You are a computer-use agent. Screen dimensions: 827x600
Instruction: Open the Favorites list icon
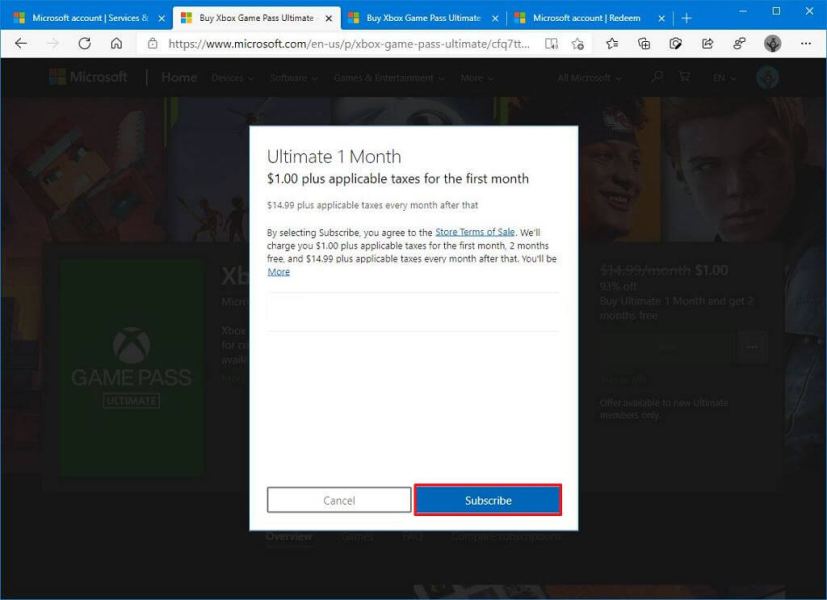[612, 44]
